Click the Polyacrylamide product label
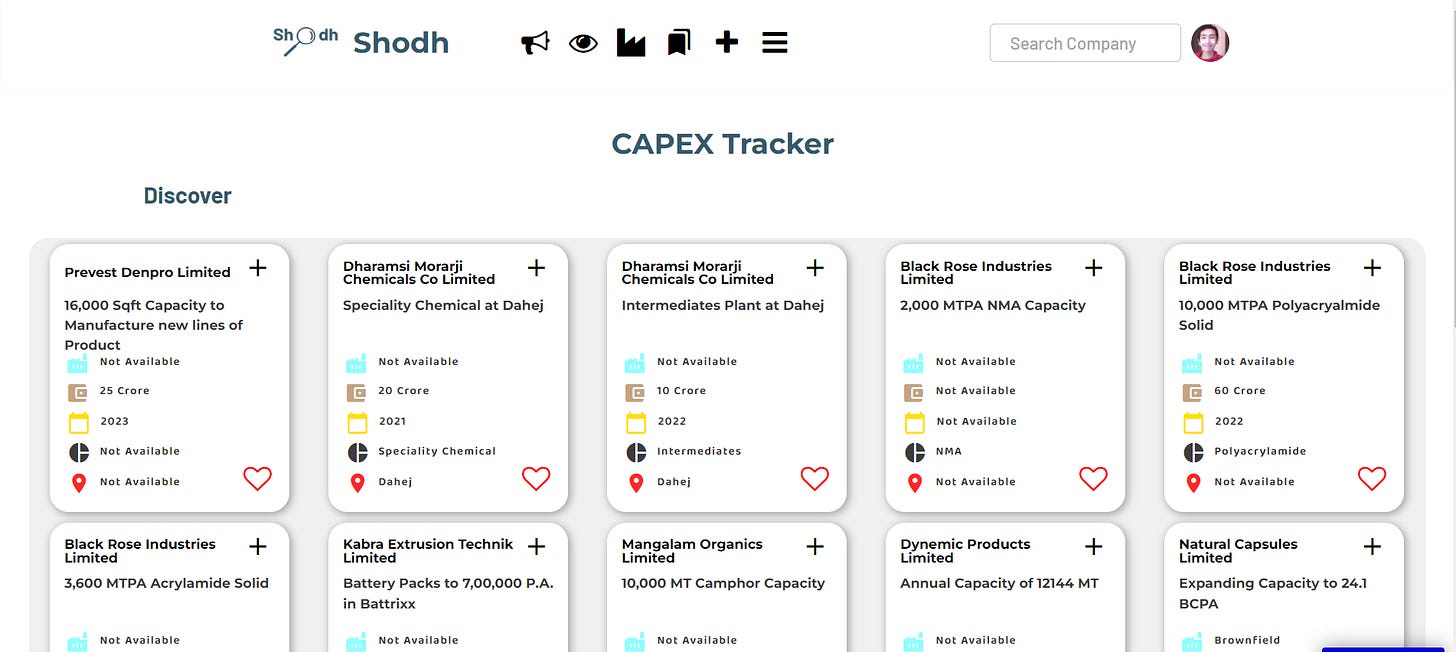This screenshot has width=1456, height=652. click(x=1260, y=451)
